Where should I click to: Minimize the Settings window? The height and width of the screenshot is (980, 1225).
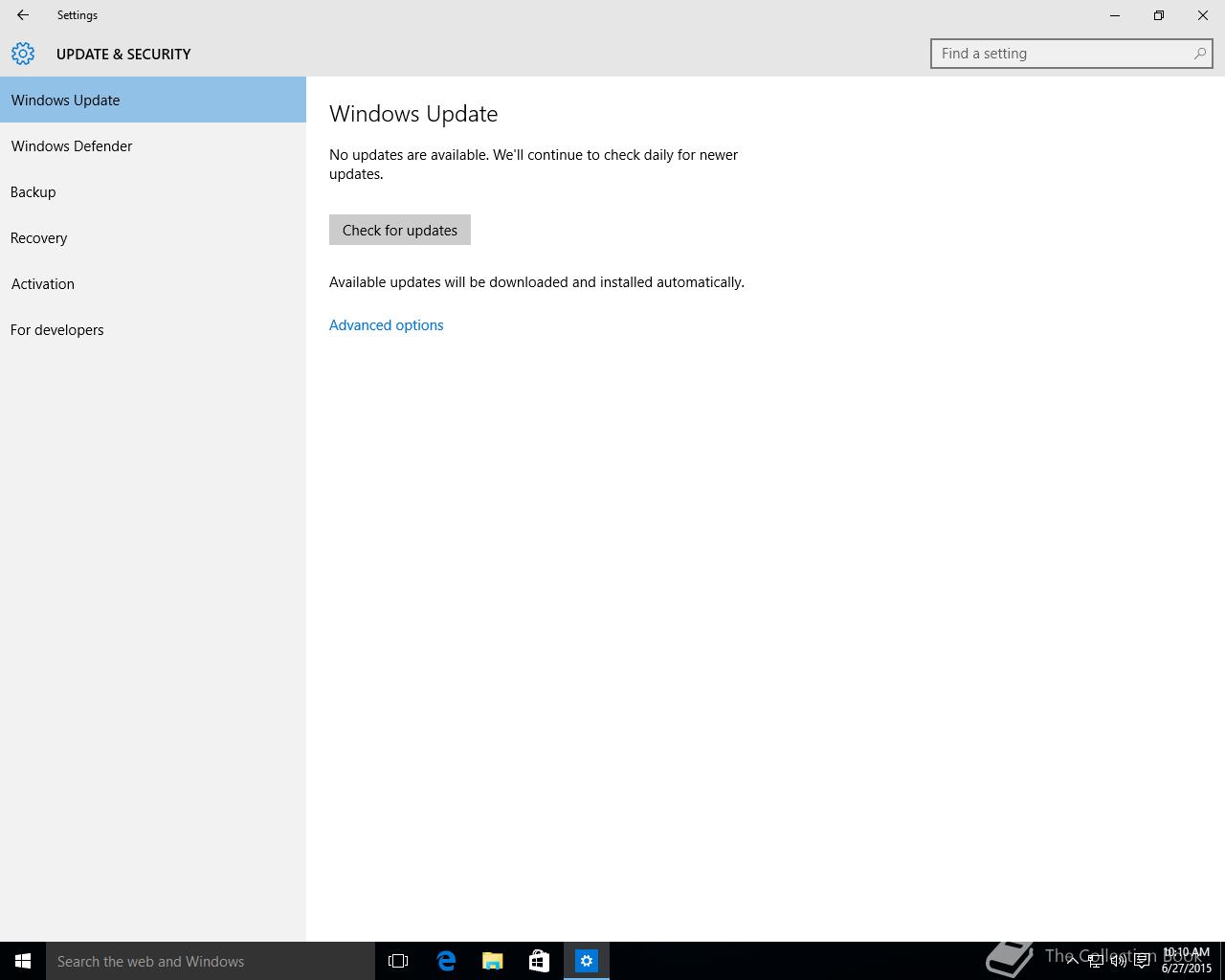point(1115,15)
